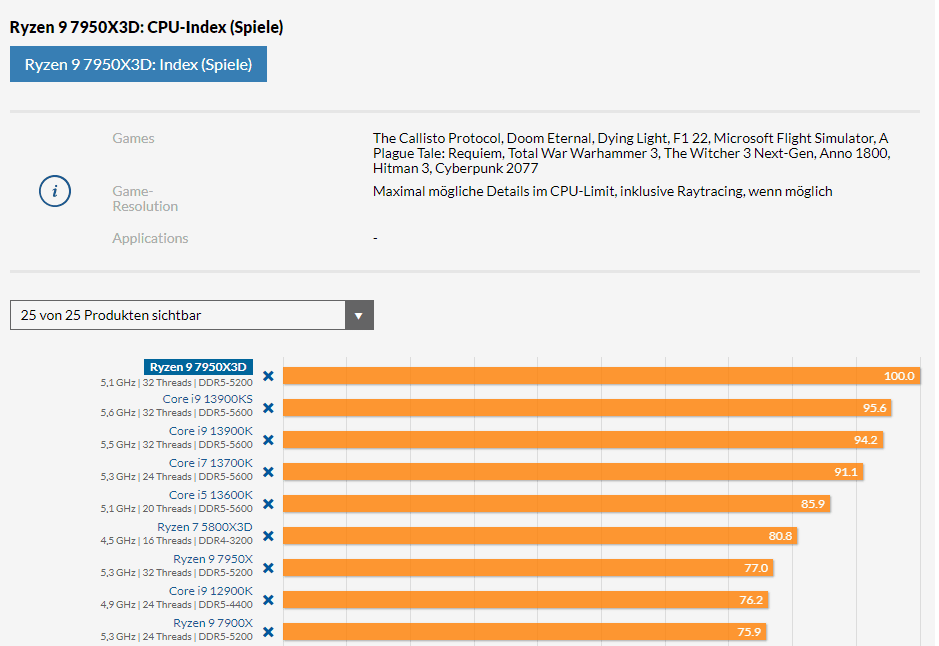
Task: Click specs 5,6 GHz | 32 Threads | DDR5-5600
Action: tap(177, 413)
